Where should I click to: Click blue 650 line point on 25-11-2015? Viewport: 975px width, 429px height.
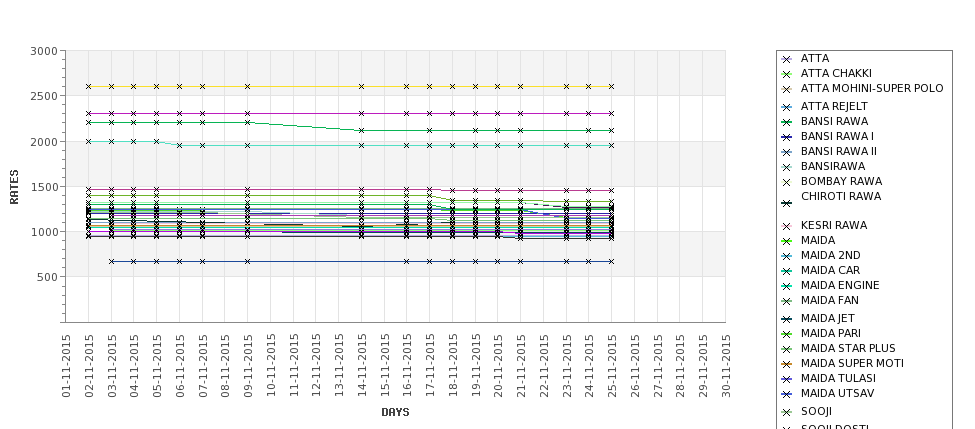(611, 261)
